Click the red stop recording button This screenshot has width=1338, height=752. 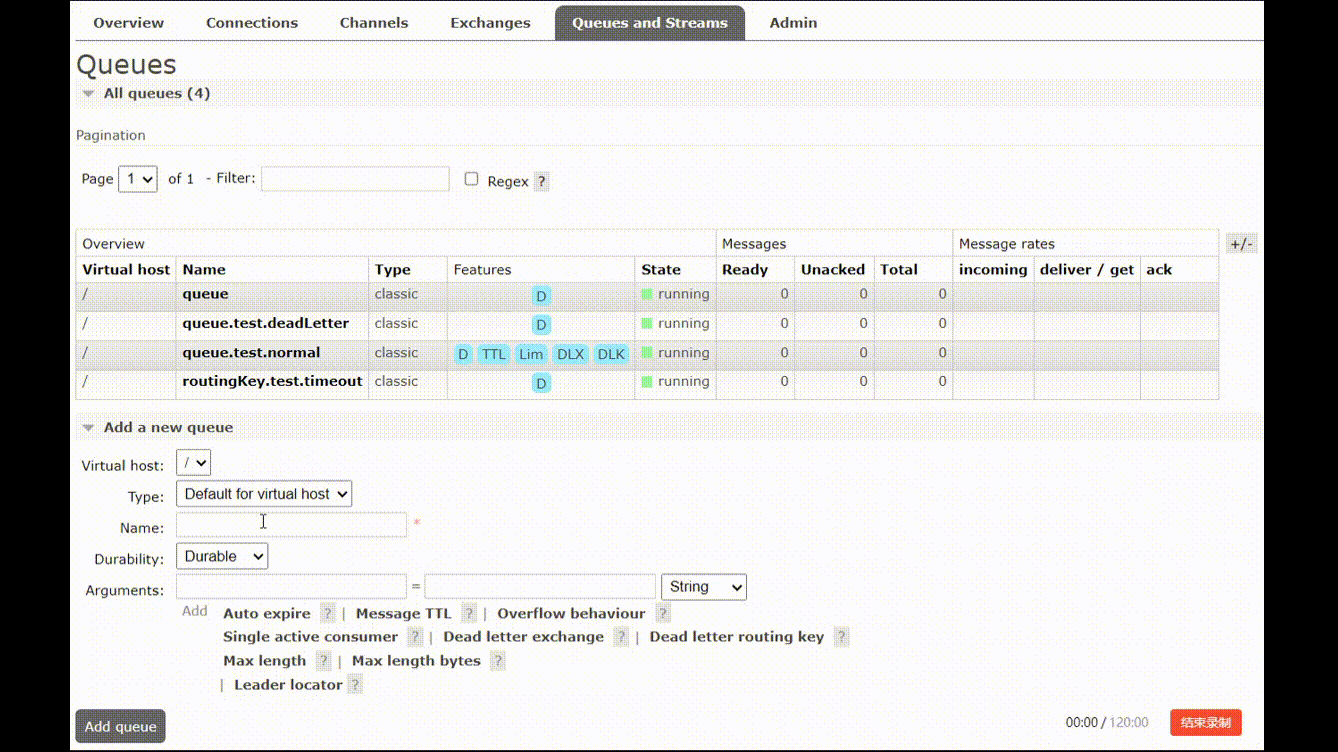pos(1206,722)
